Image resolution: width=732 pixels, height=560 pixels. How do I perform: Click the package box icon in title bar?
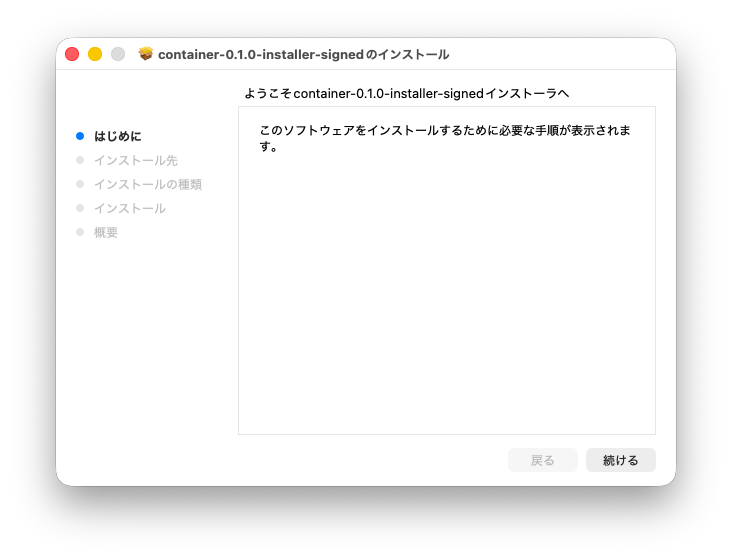click(x=146, y=54)
